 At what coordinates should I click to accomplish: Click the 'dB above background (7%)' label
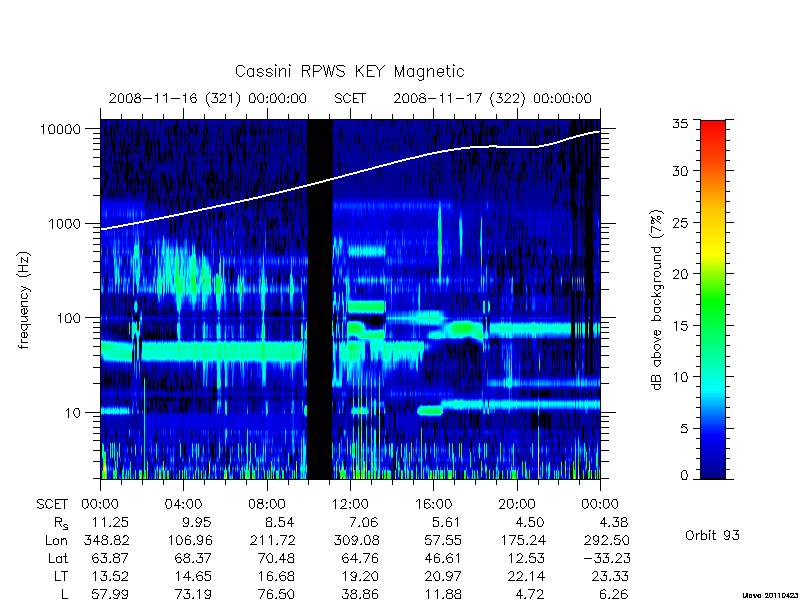[657, 300]
